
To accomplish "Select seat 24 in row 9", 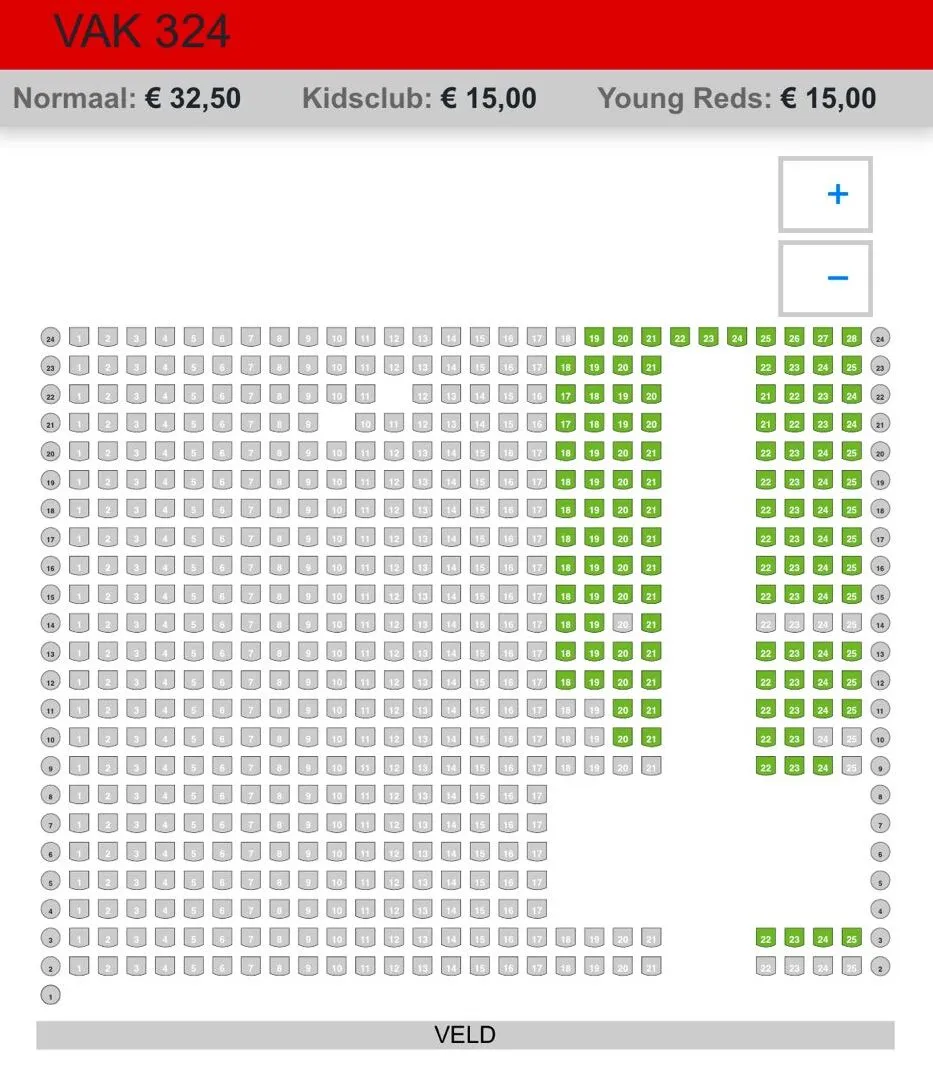I will pyautogui.click(x=823, y=767).
